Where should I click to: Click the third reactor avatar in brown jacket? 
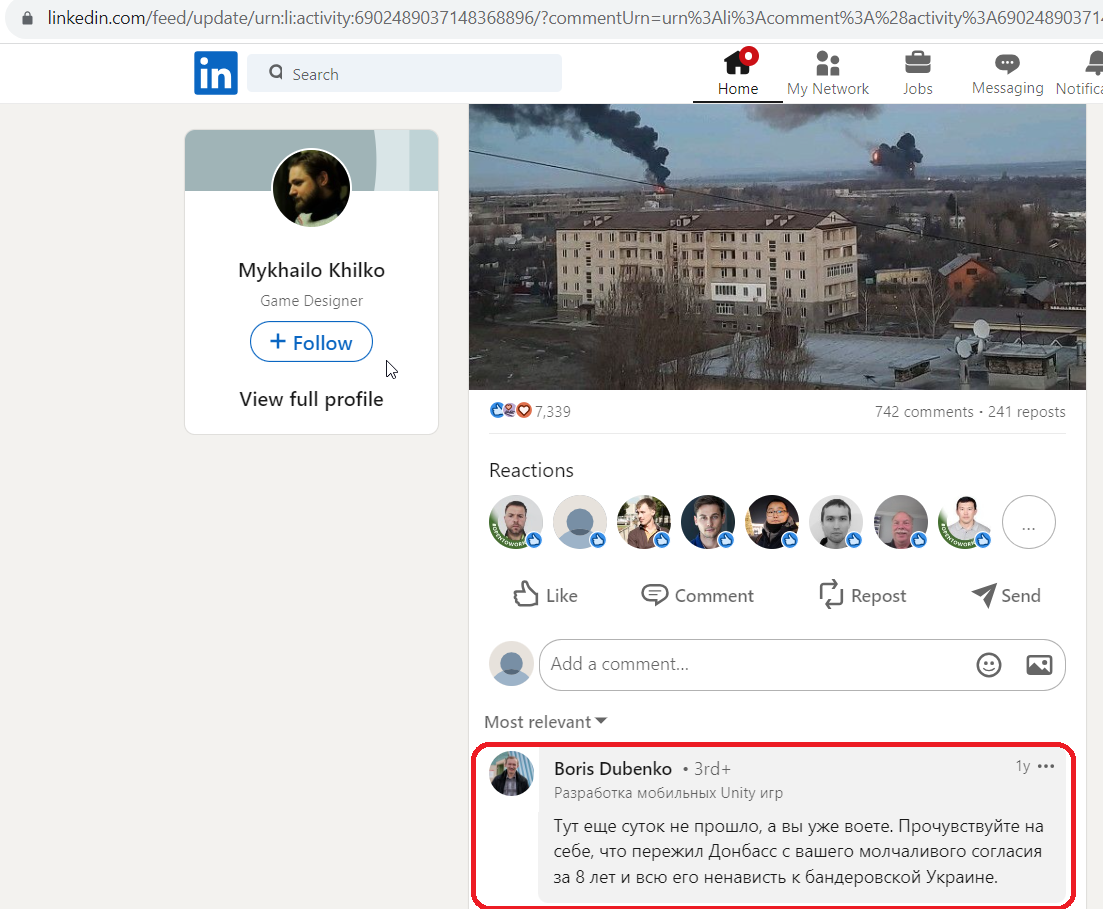tap(644, 522)
